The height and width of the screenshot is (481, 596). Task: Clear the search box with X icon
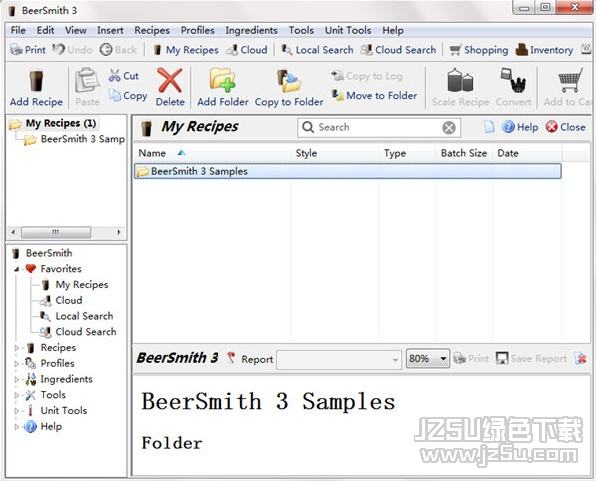(449, 127)
